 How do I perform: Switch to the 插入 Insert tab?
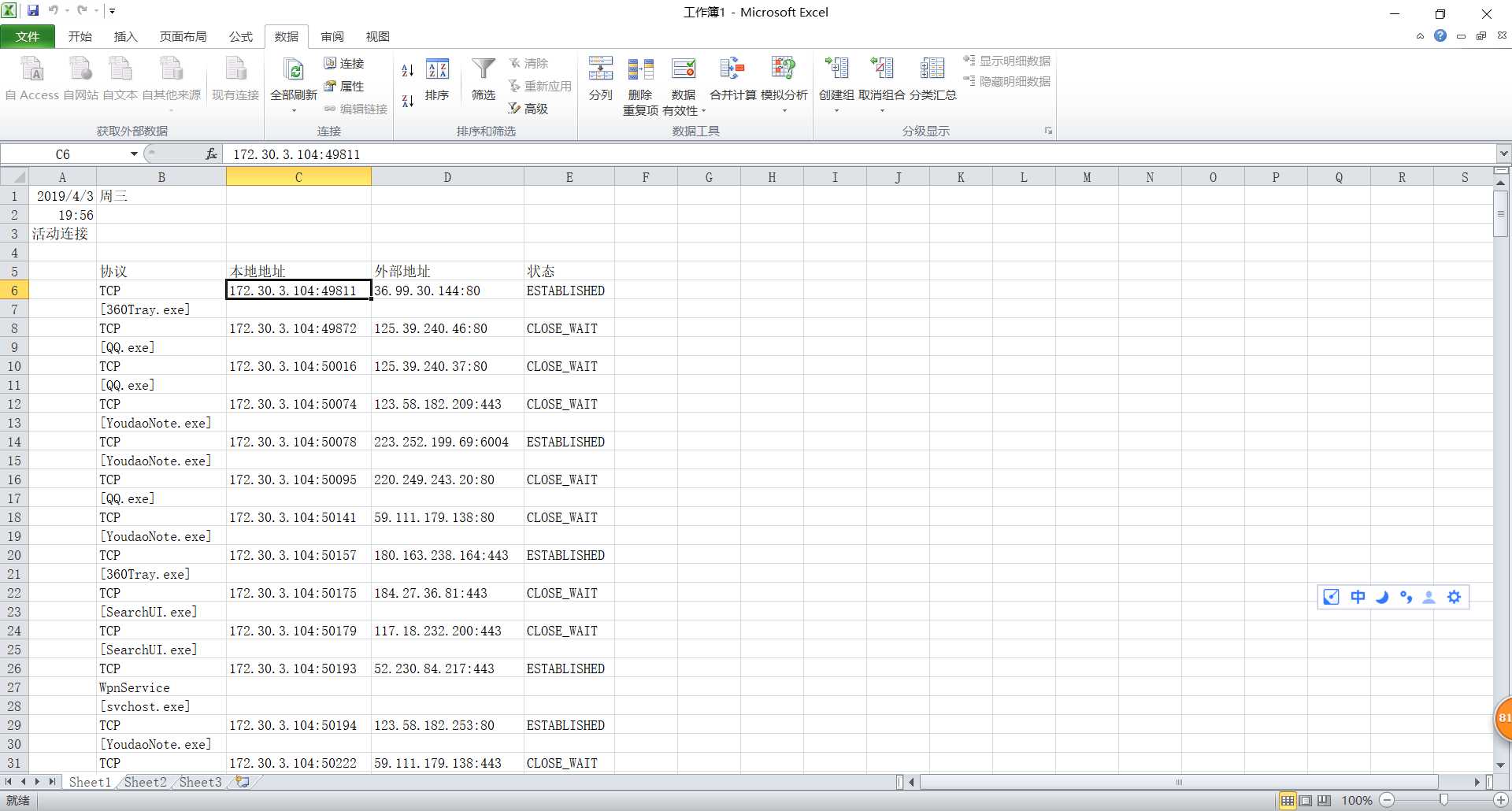[125, 36]
